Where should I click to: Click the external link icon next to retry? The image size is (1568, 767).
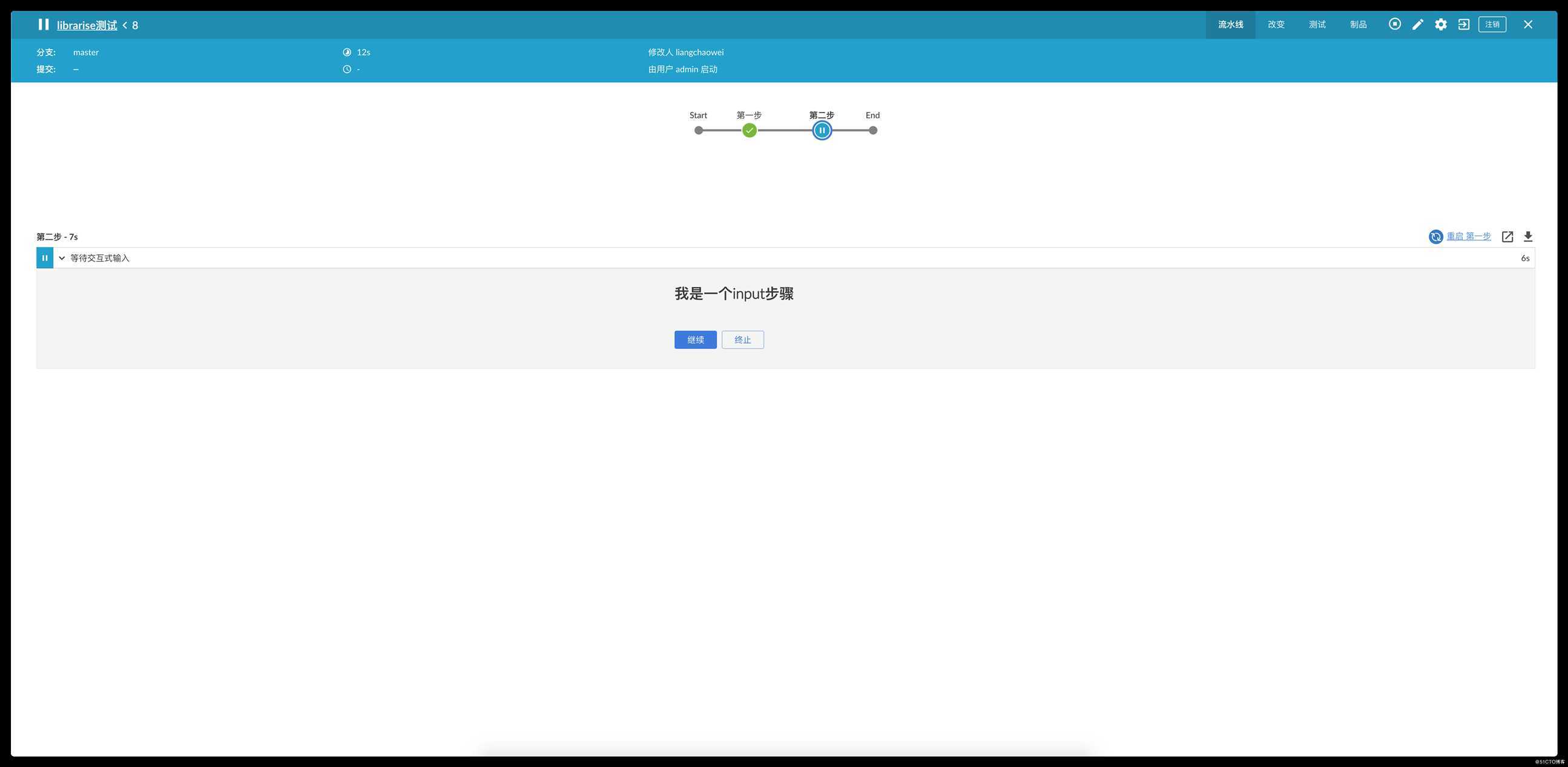1507,237
